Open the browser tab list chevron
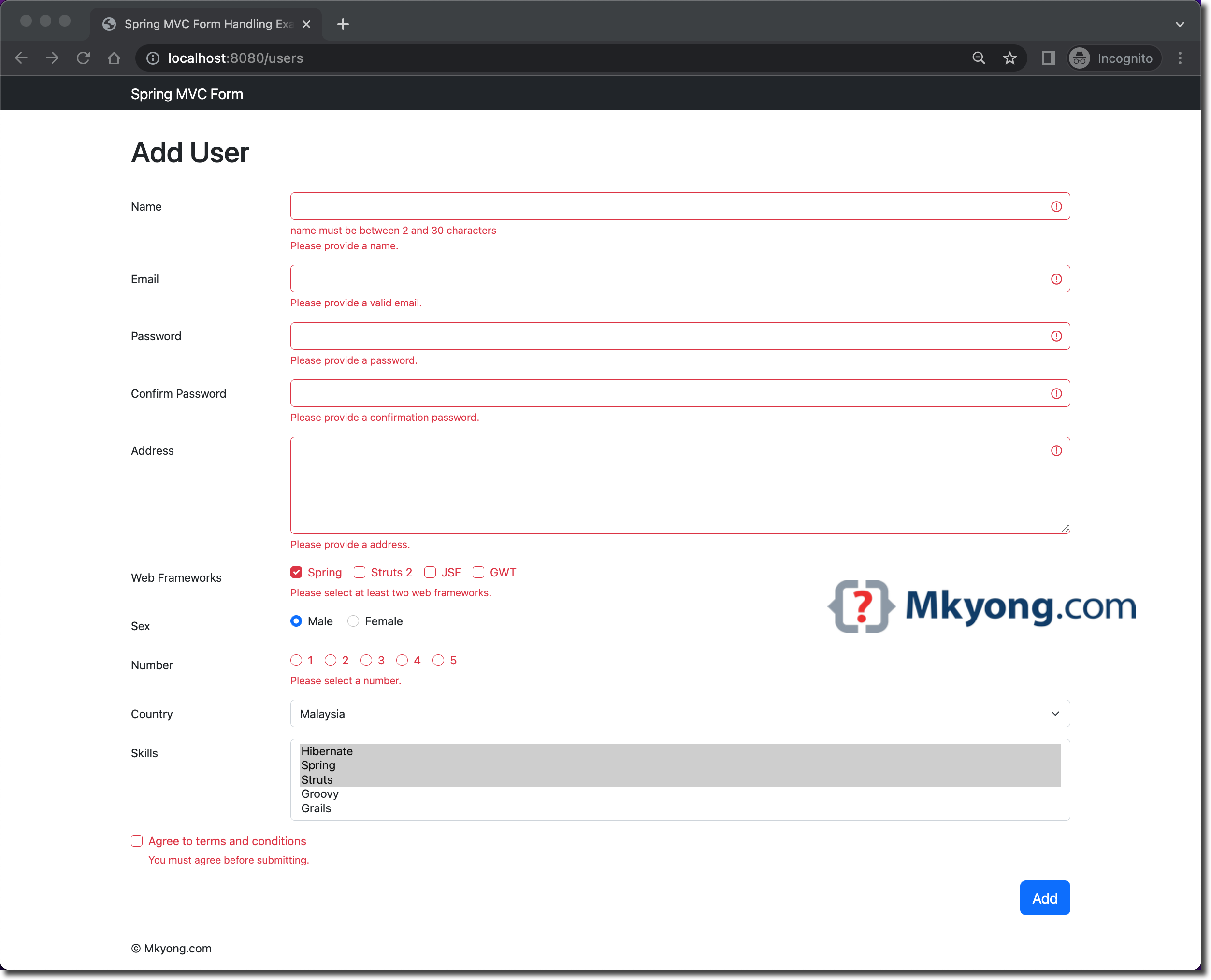Image resolution: width=1211 pixels, height=980 pixels. [x=1180, y=24]
